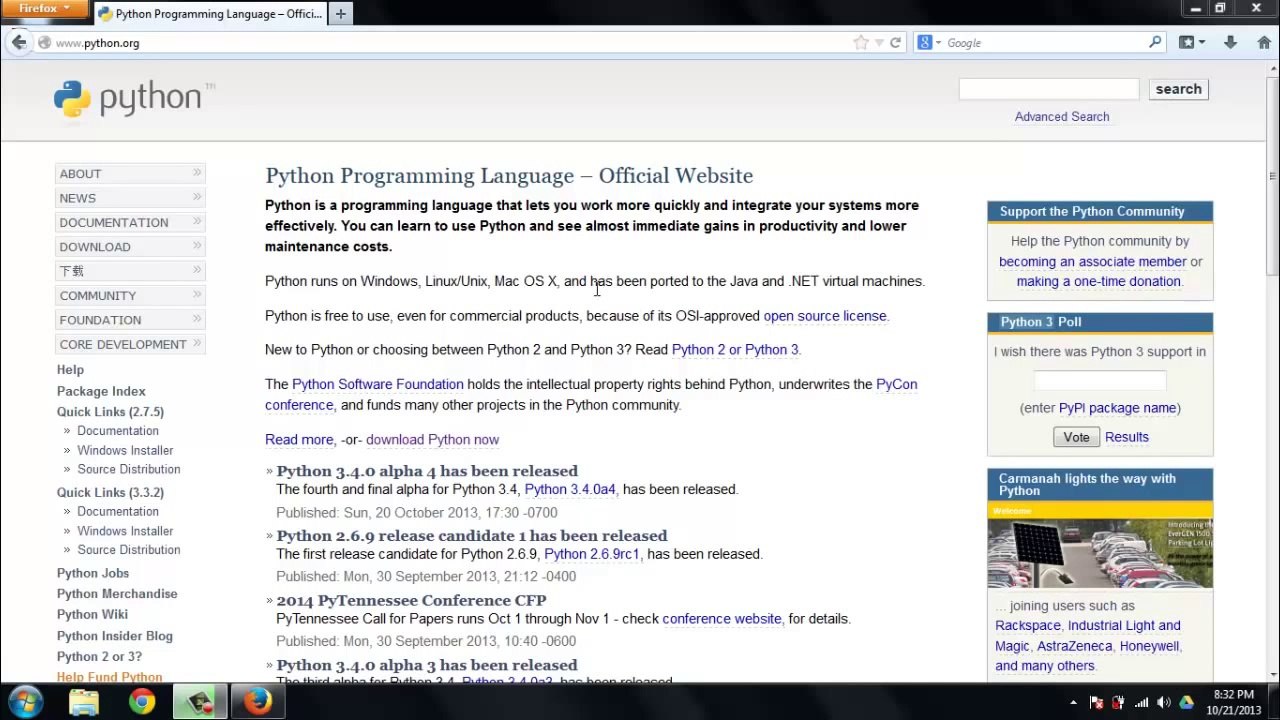The height and width of the screenshot is (720, 1280).
Task: Expand the Google search engine dropdown
Action: (930, 42)
